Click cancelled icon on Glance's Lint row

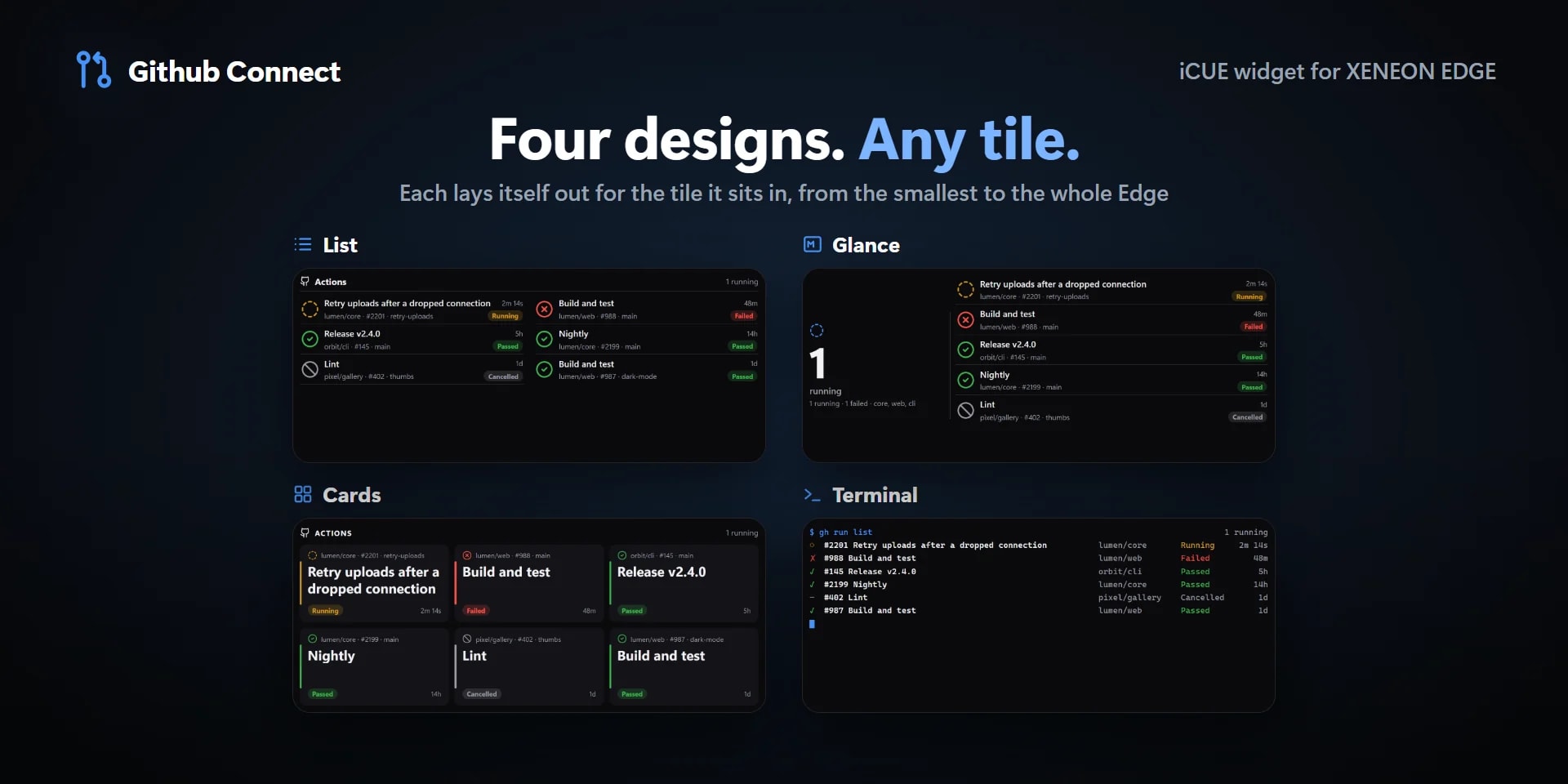click(x=965, y=410)
